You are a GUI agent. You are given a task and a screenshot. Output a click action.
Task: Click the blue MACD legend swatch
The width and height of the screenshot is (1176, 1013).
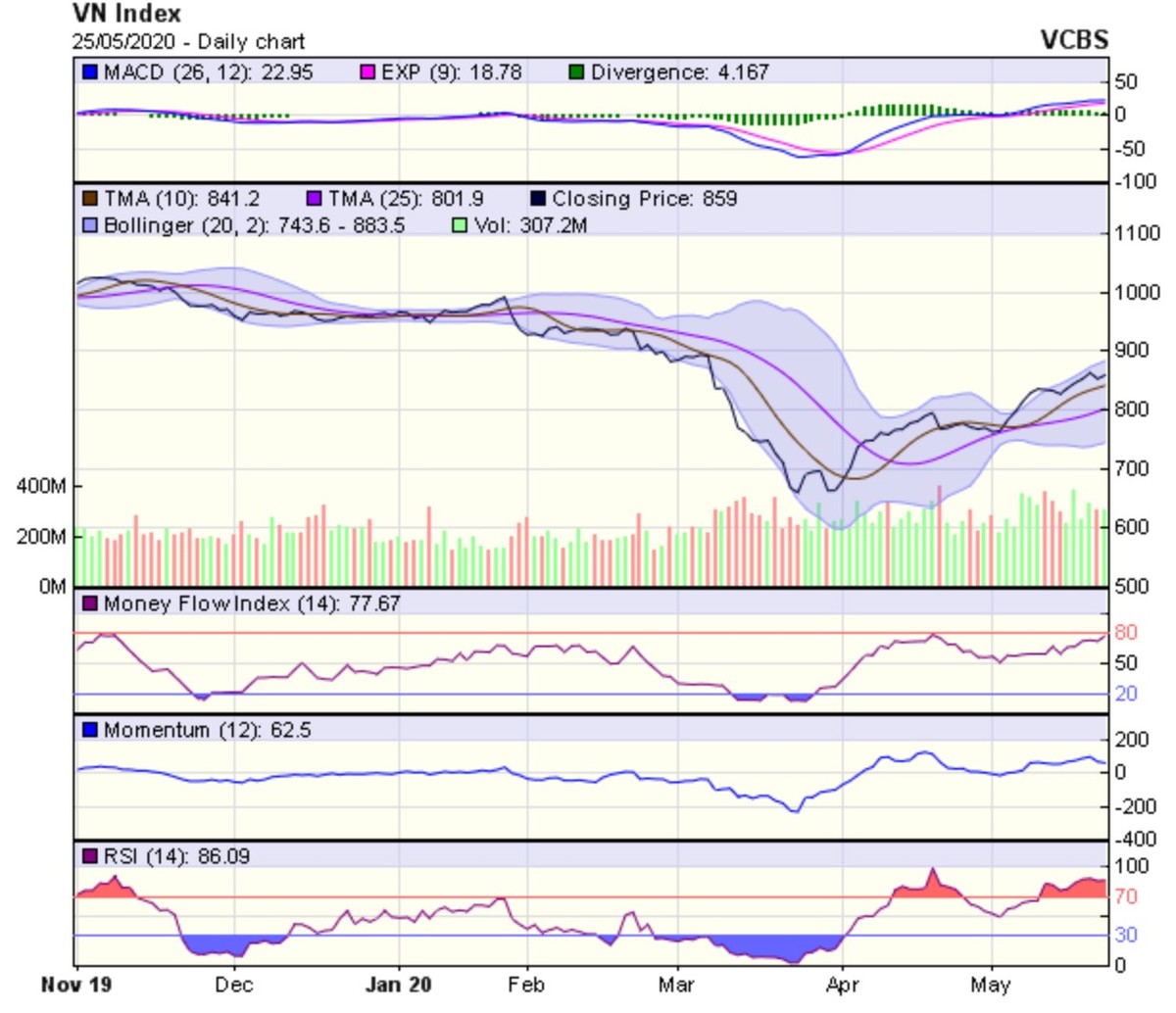pos(90,72)
